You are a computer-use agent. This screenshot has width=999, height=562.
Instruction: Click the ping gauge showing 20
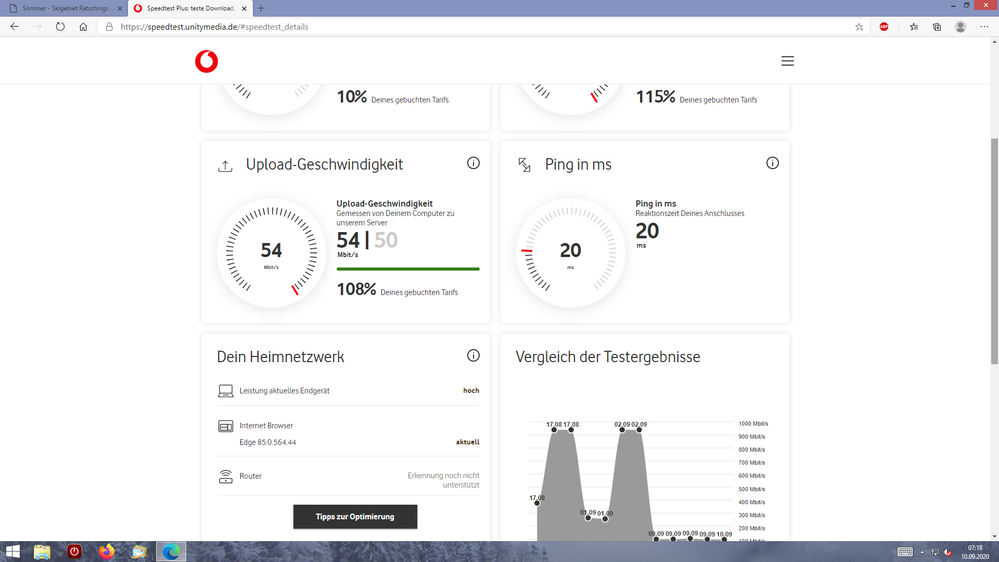[570, 252]
